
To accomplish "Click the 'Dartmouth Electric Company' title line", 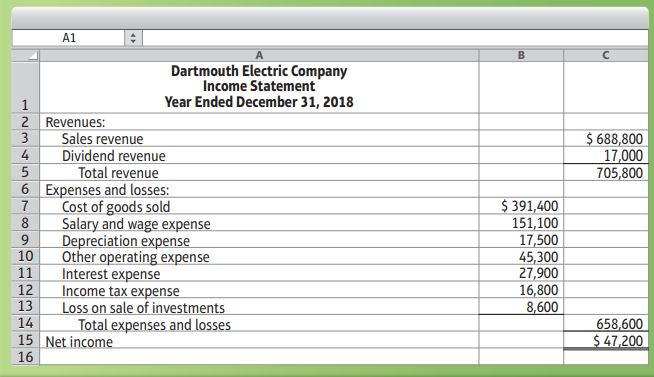I will 259,71.
